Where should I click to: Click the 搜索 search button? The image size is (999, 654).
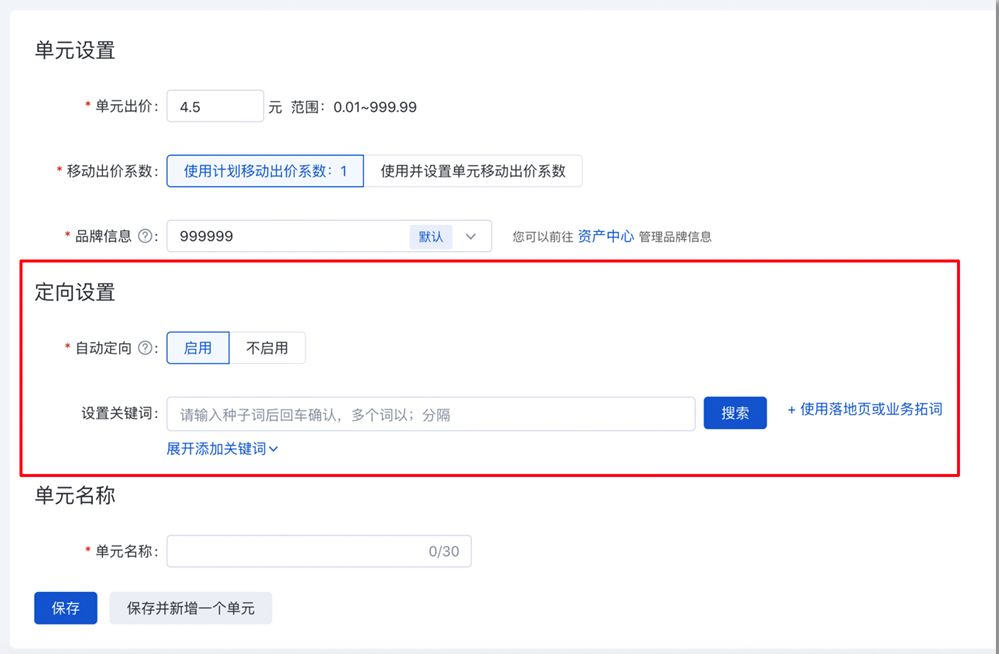pyautogui.click(x=735, y=413)
